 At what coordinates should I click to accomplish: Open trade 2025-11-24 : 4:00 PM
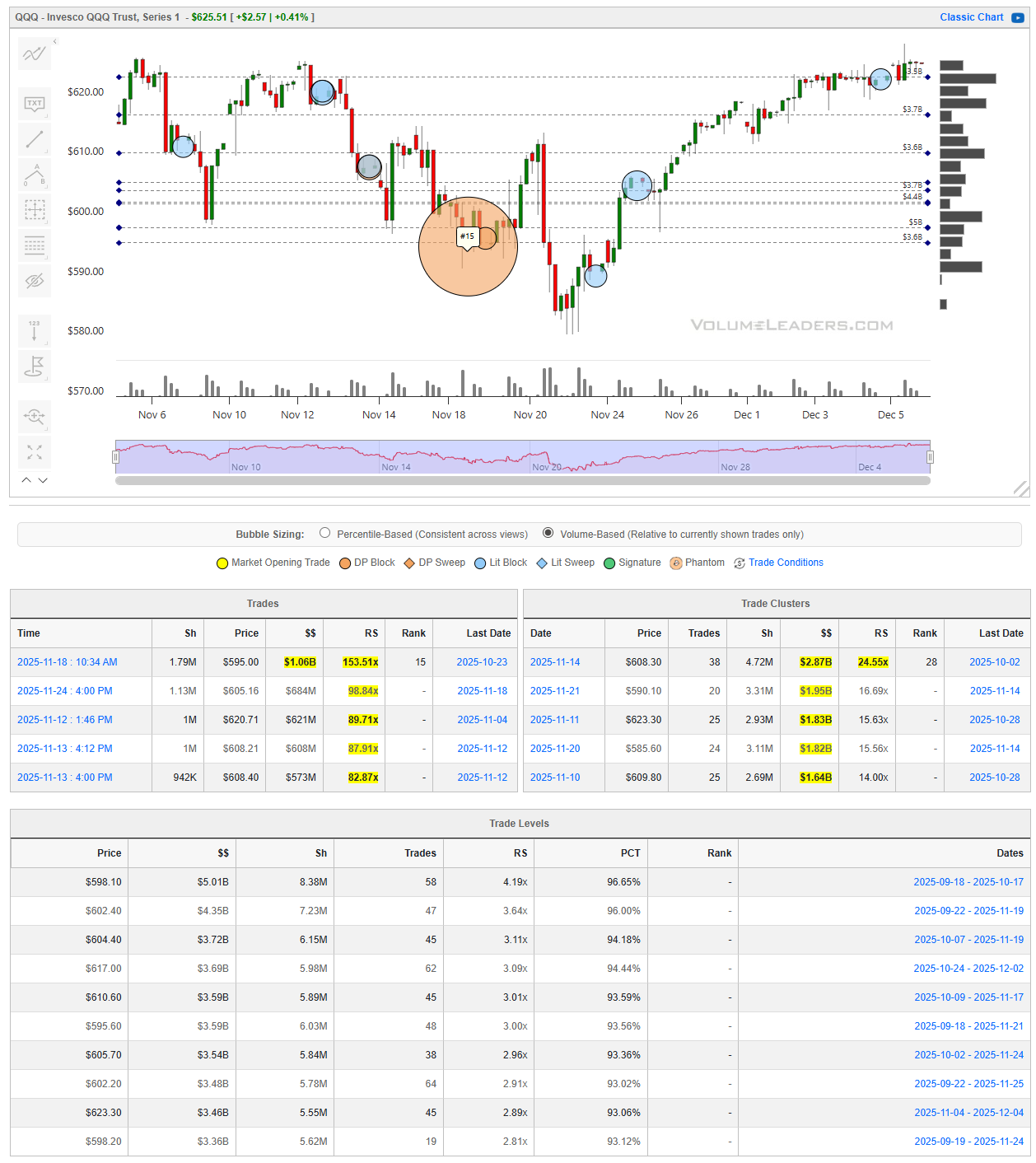pos(65,691)
